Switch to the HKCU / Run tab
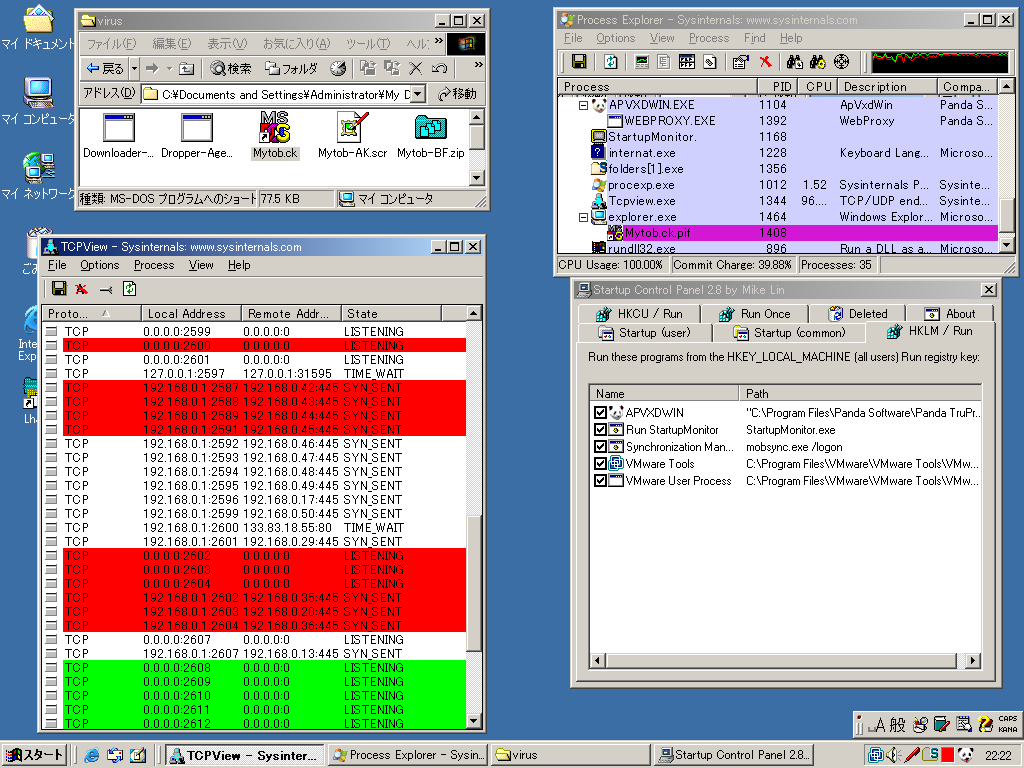Image resolution: width=1024 pixels, height=768 pixels. (x=640, y=313)
